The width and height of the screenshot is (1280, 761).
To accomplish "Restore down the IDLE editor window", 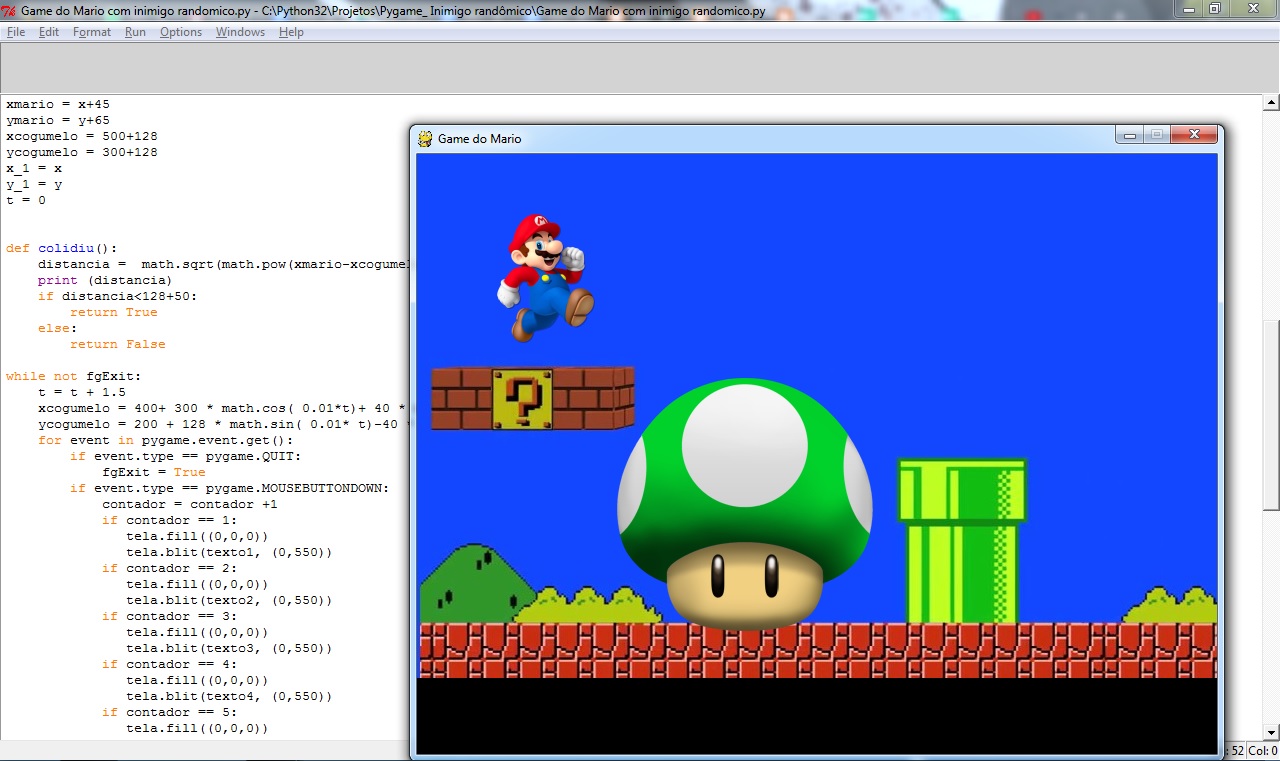I will [x=1214, y=8].
